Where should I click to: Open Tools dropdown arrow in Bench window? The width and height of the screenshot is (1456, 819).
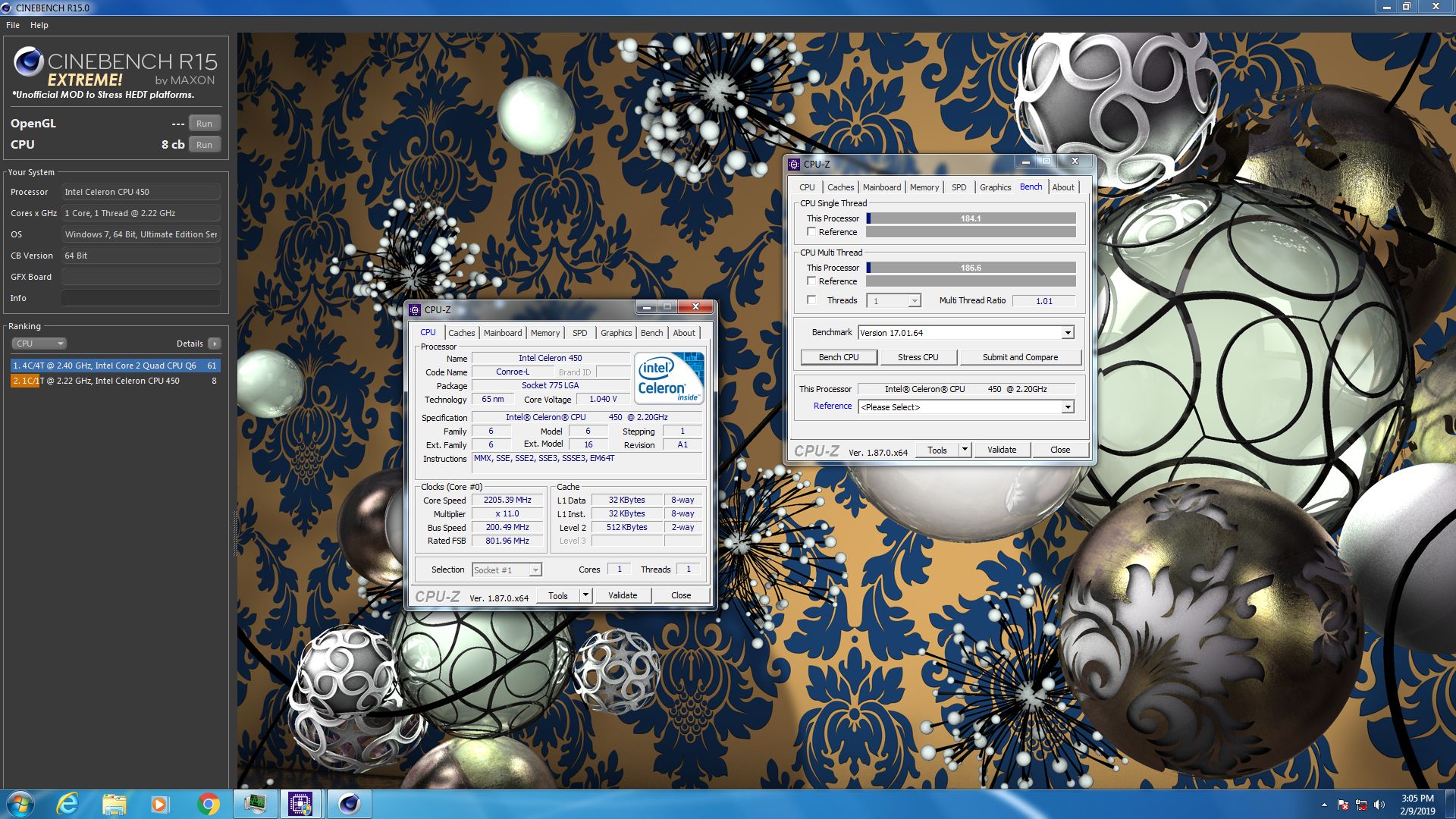coord(965,450)
